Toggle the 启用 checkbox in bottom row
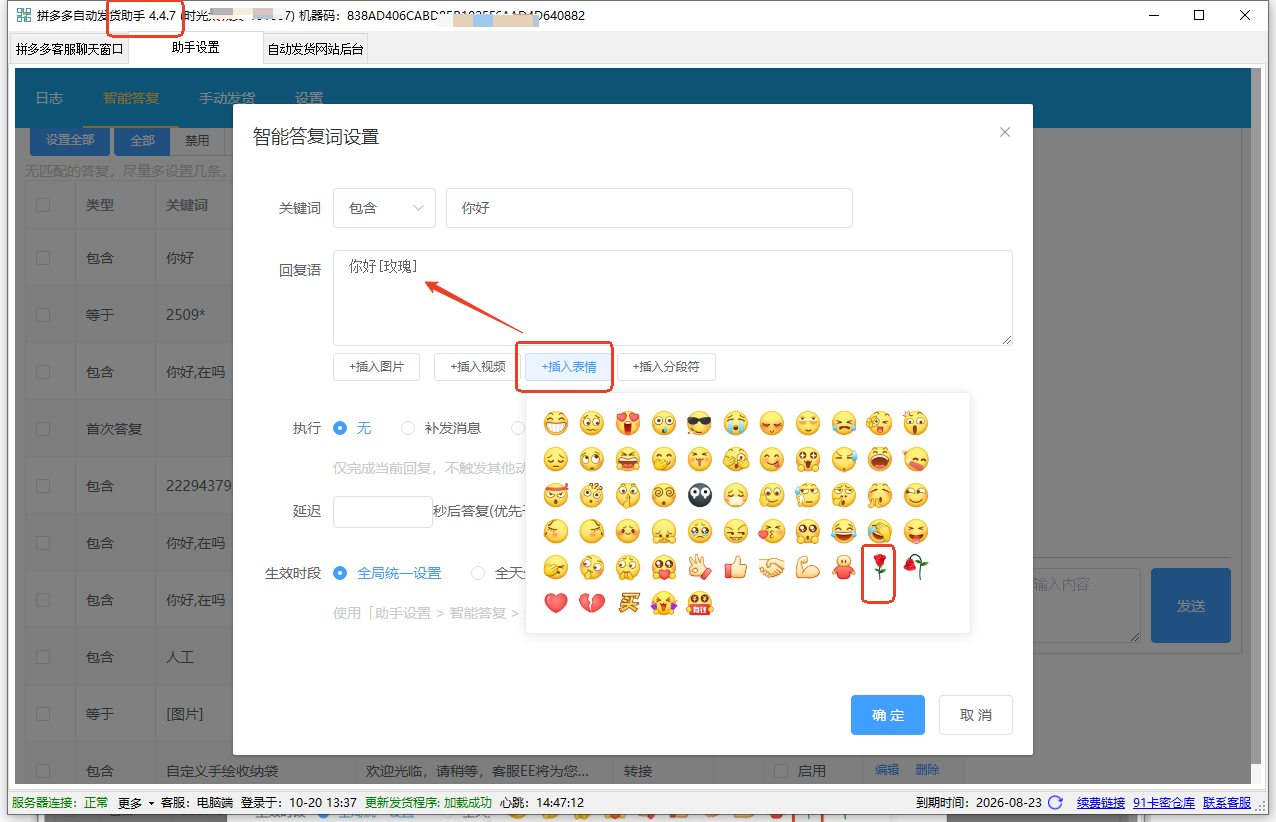 click(x=782, y=771)
